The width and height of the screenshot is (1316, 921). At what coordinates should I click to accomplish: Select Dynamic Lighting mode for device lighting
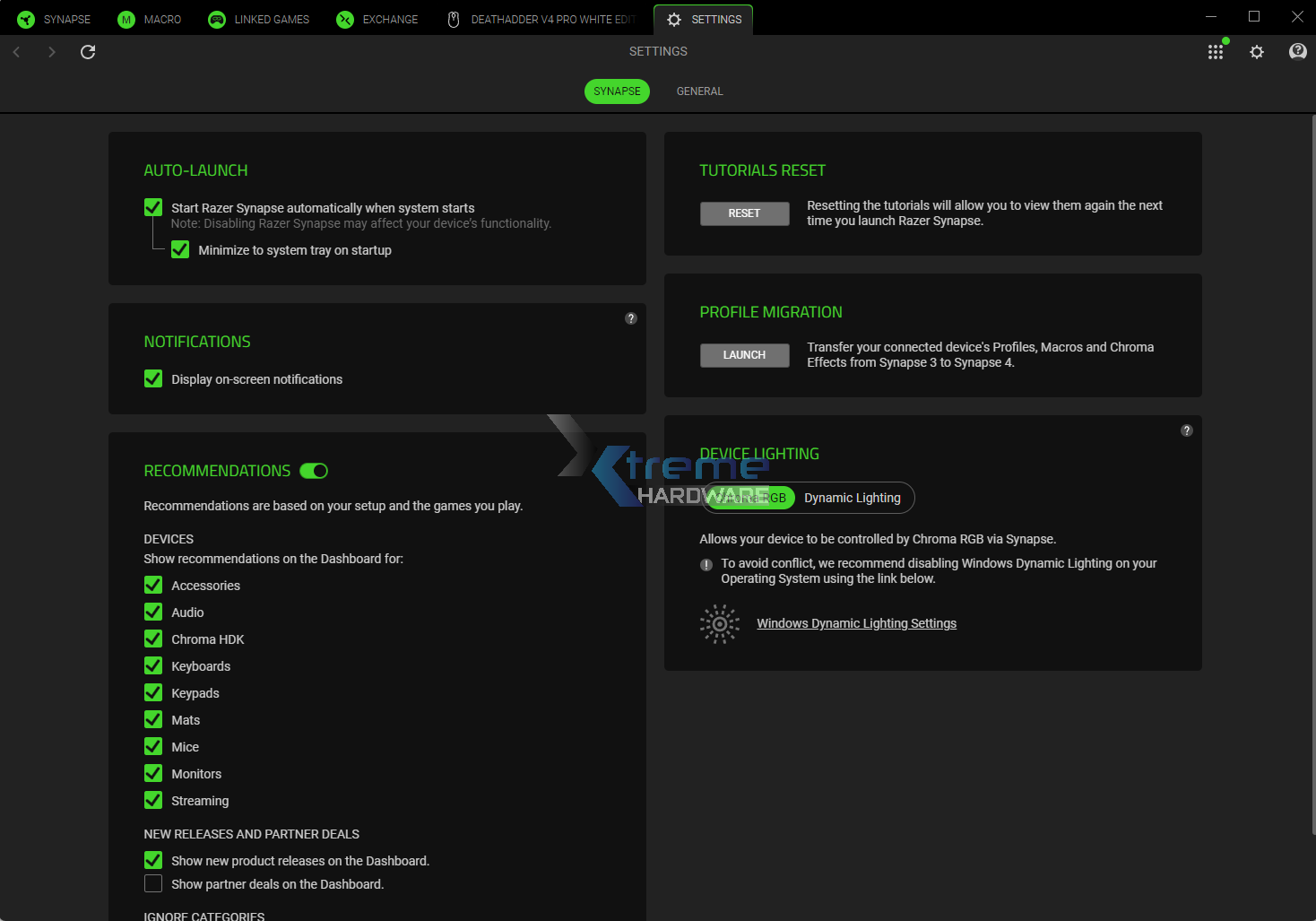click(x=852, y=498)
